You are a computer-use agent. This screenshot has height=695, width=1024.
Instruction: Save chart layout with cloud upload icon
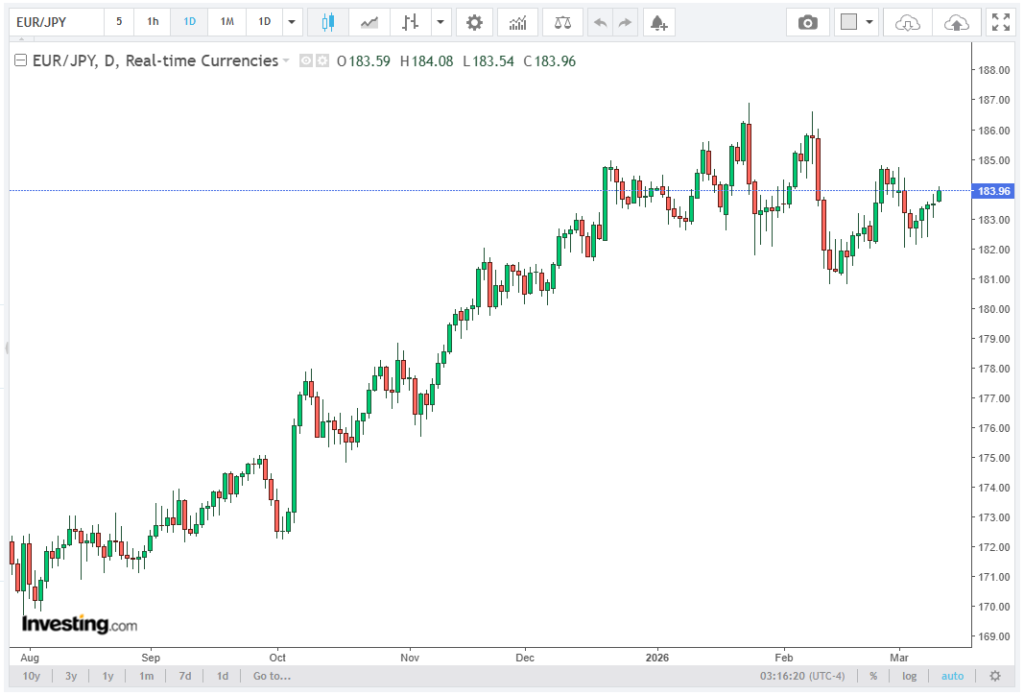coord(956,22)
